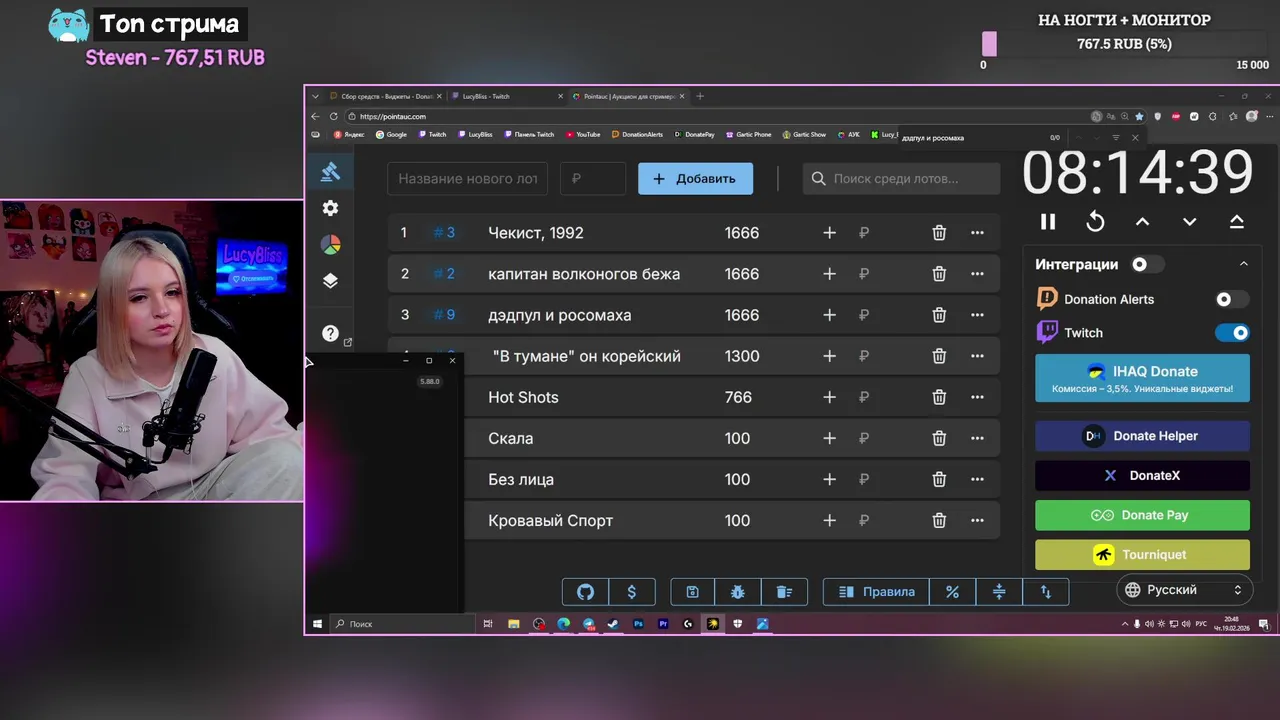This screenshot has width=1280, height=720.
Task: Focus the ruble amount input field
Action: point(593,179)
